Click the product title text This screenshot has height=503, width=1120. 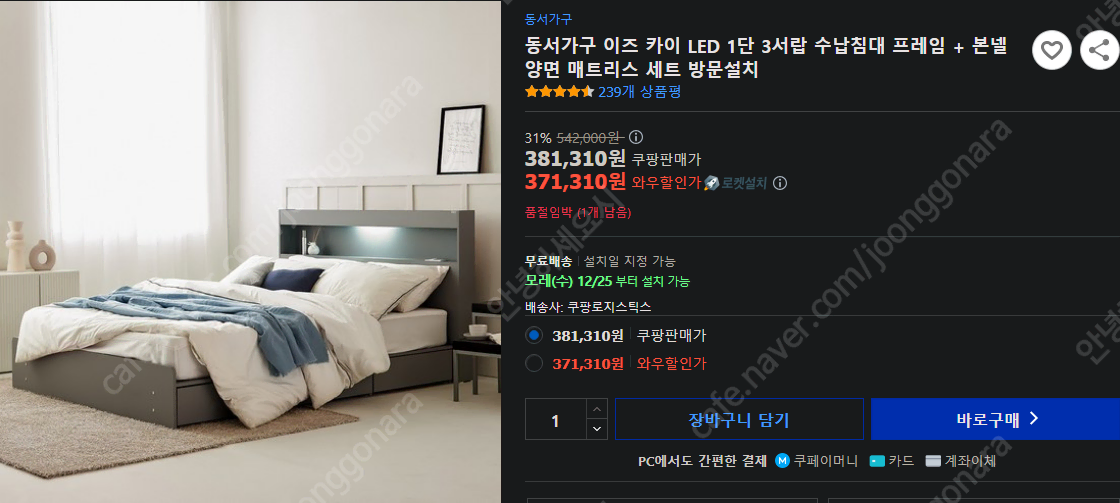766,59
